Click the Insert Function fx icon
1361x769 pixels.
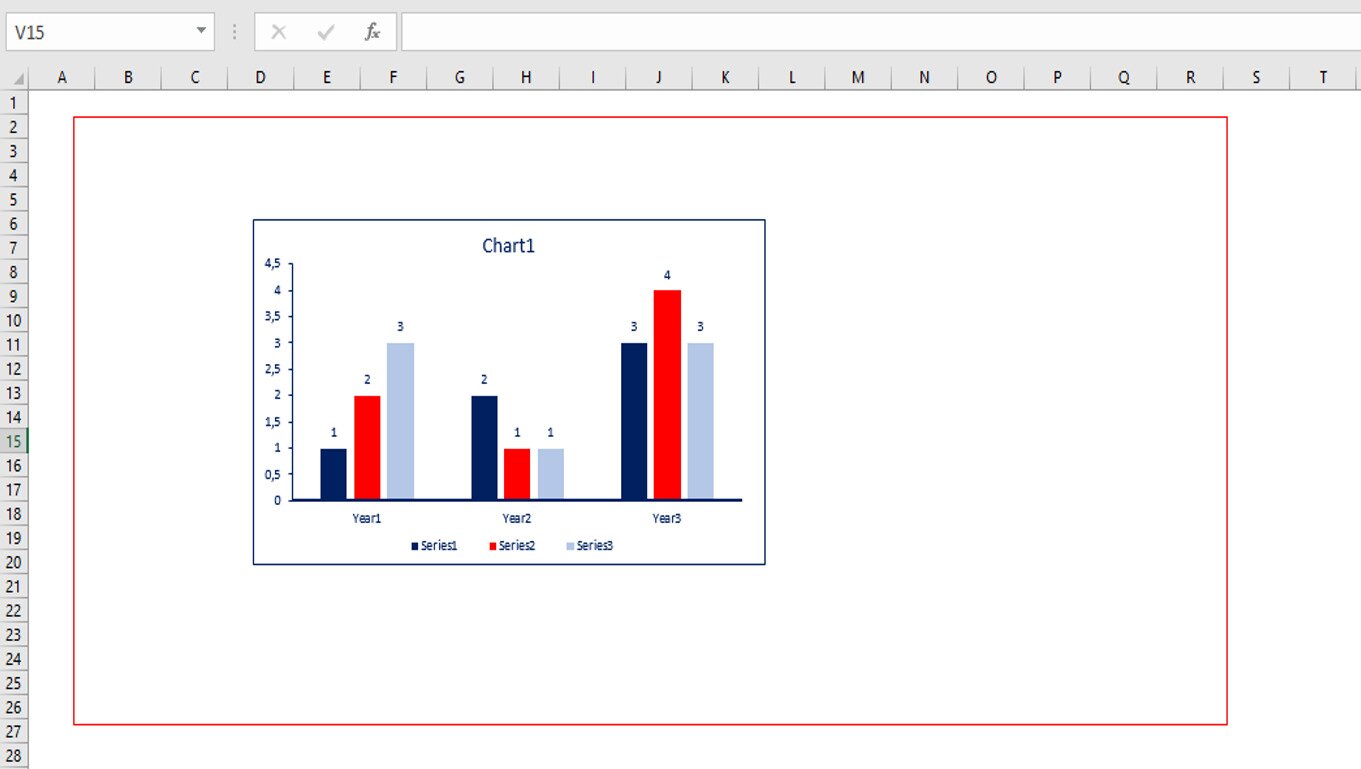click(x=372, y=32)
